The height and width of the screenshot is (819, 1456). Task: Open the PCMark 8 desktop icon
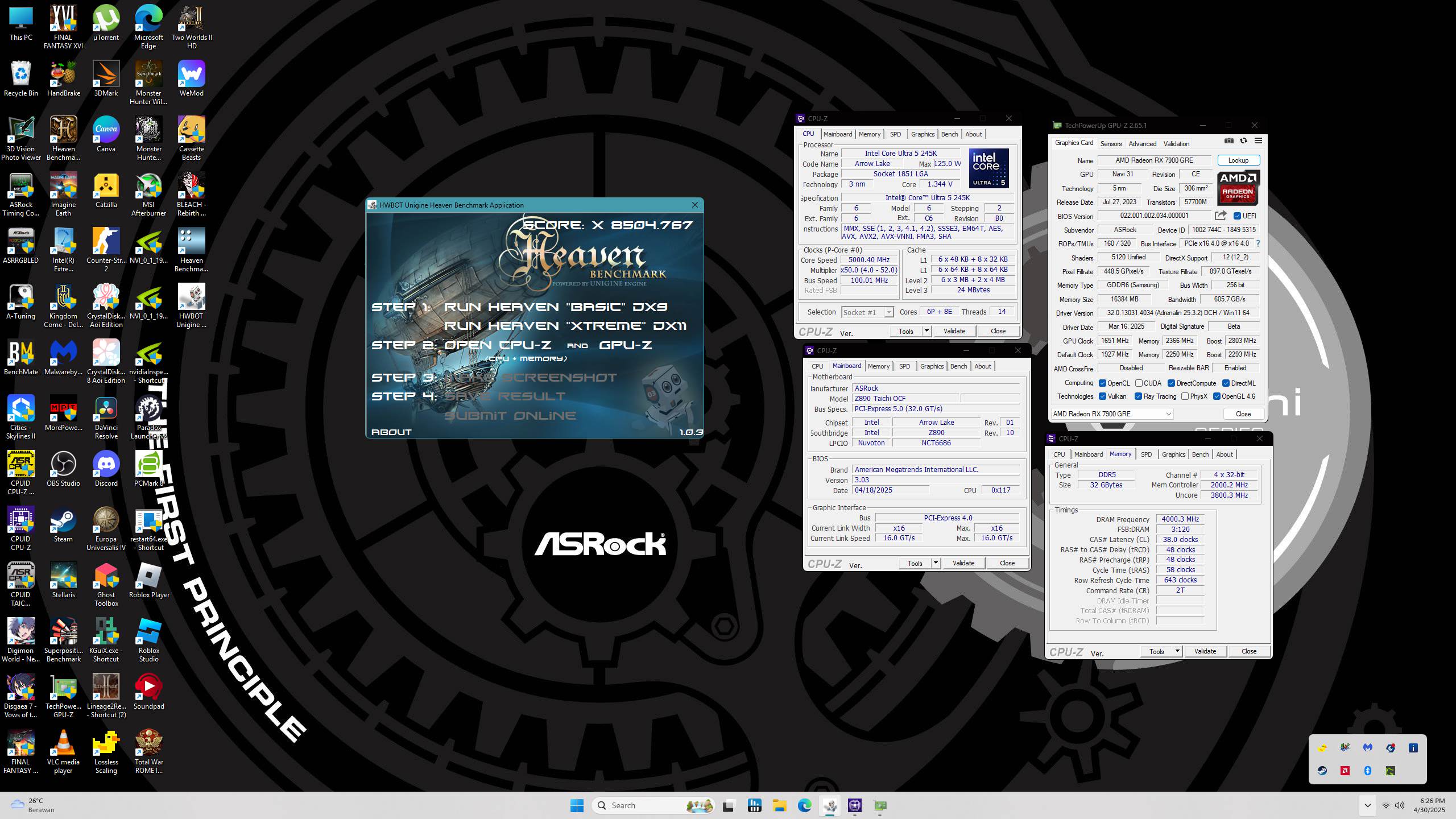[x=148, y=469]
